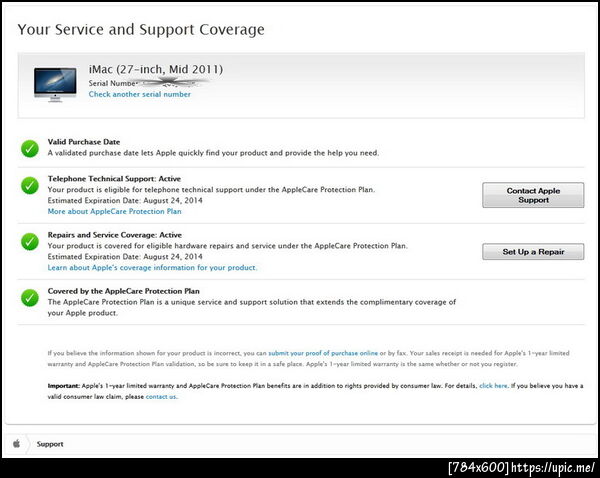Click the 'contact us' link
The width and height of the screenshot is (600, 478).
pos(161,396)
